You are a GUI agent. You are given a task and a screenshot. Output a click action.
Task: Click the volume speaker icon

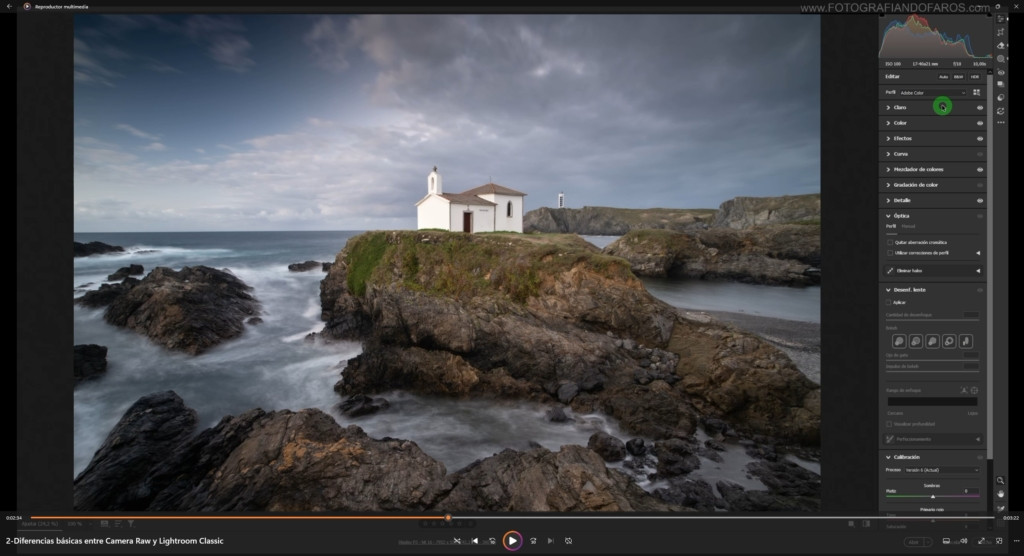(x=963, y=541)
